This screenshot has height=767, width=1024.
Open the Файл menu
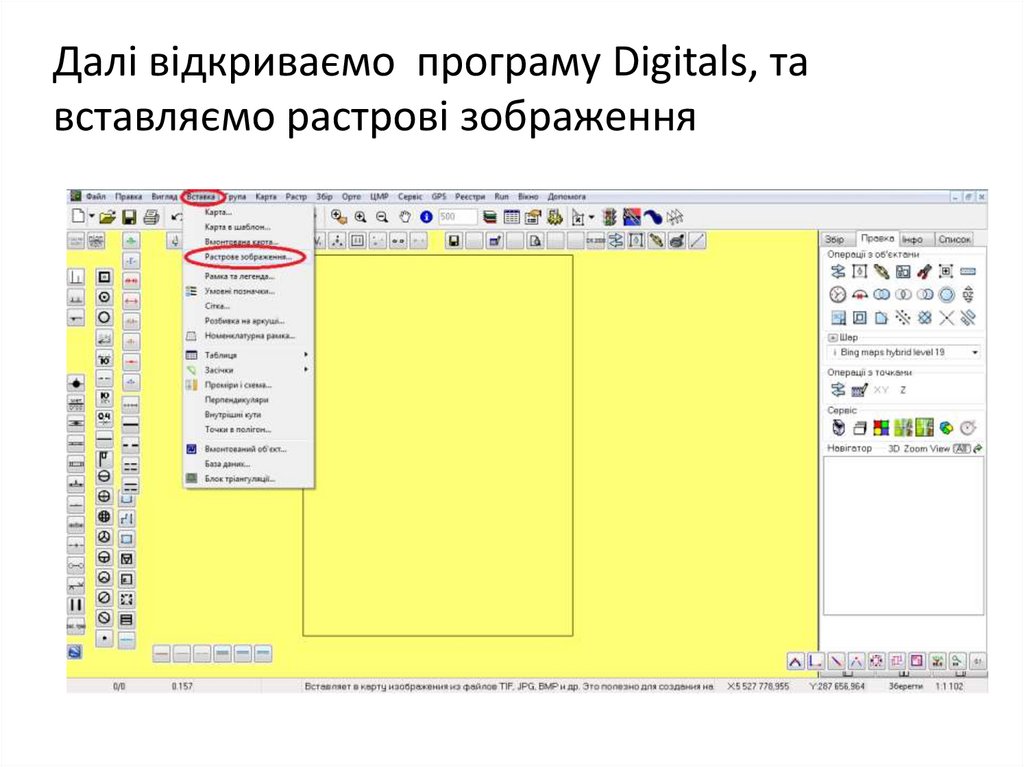click(96, 197)
